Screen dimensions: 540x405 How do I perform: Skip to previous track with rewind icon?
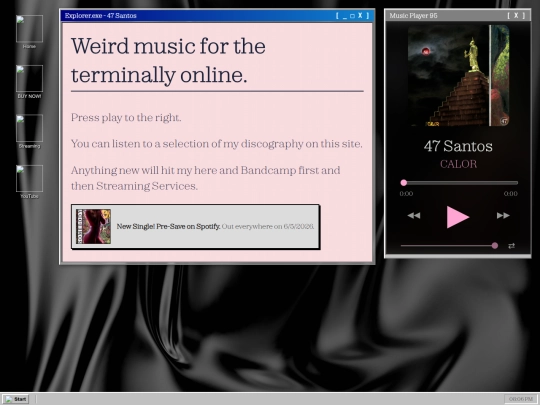click(x=414, y=216)
